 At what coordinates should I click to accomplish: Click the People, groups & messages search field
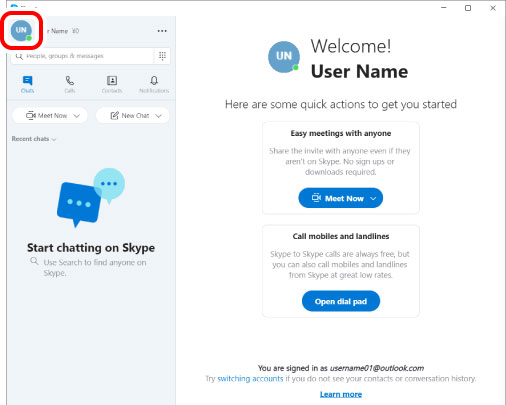click(83, 56)
